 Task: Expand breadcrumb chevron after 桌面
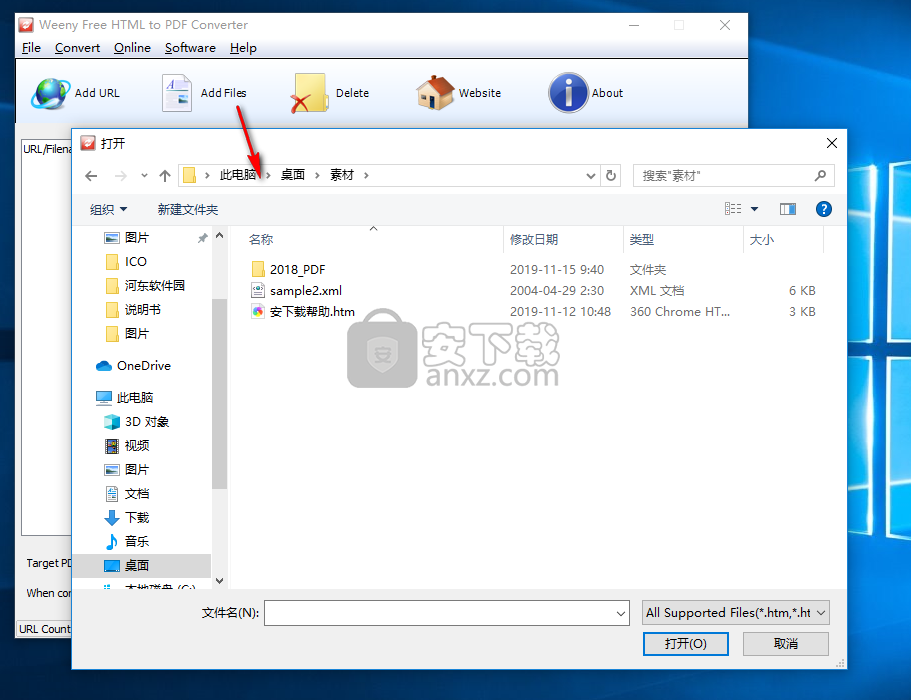click(317, 175)
